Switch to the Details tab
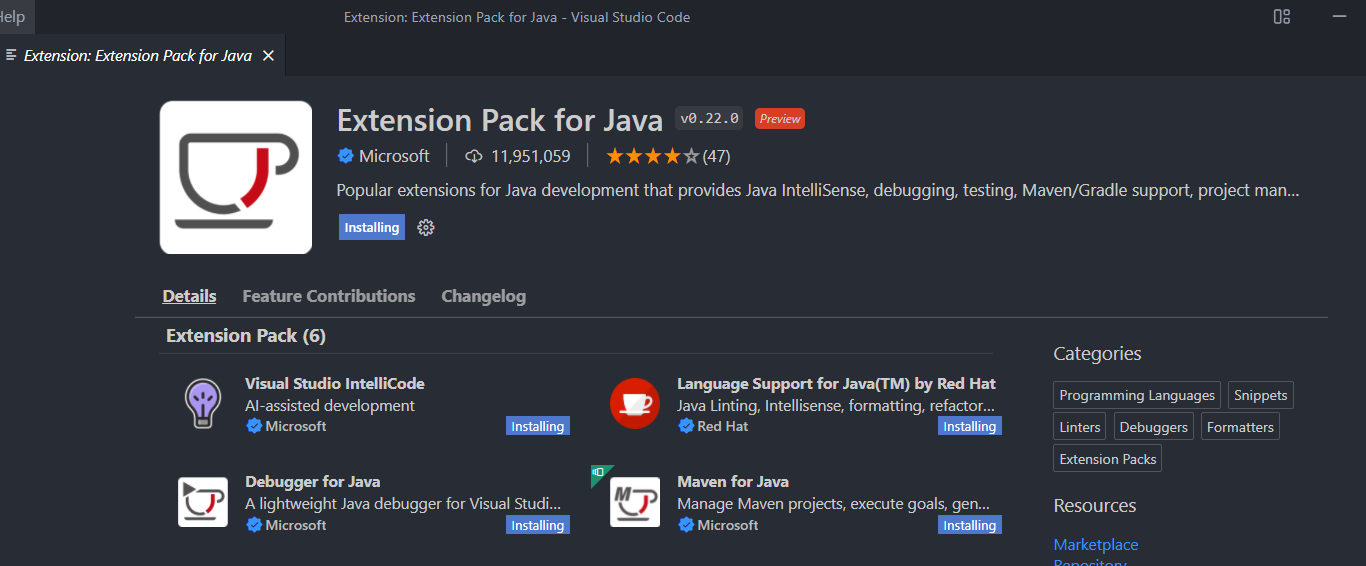1366x566 pixels. [x=190, y=296]
